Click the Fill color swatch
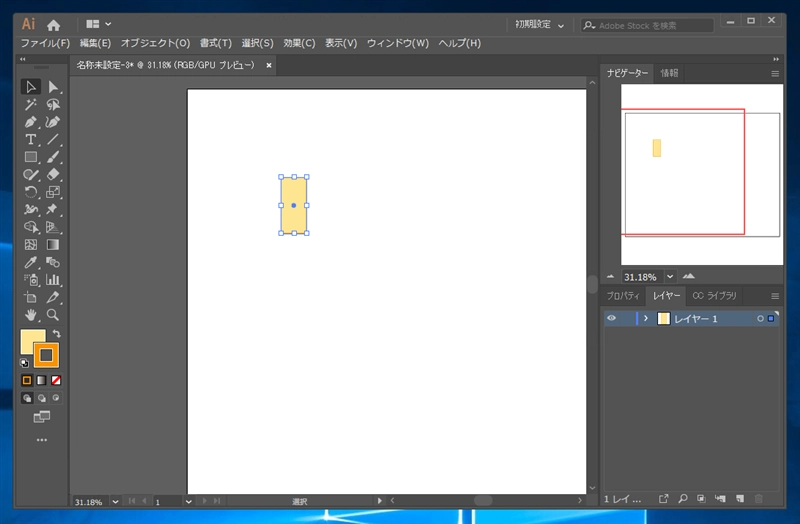Screen dimensions: 800x524 click(30, 339)
